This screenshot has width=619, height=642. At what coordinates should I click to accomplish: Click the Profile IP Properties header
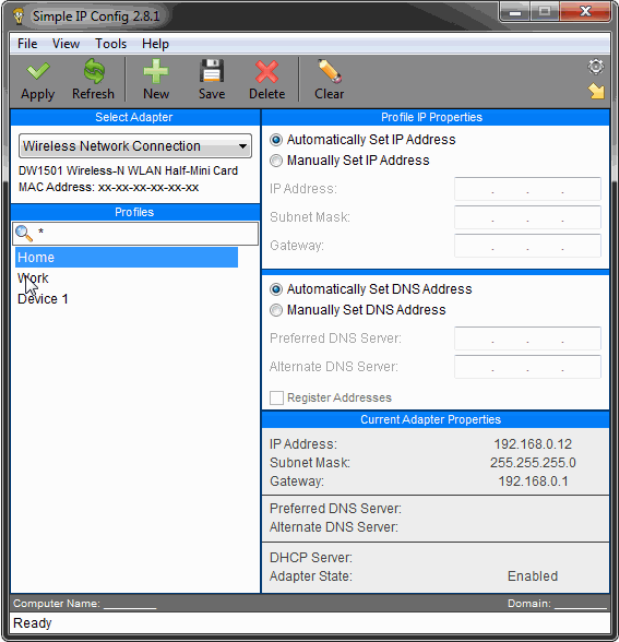pos(435,117)
